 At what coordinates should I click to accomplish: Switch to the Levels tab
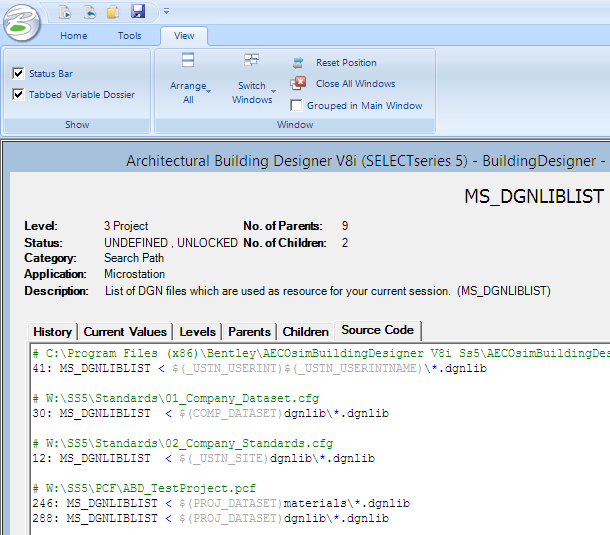pos(198,332)
